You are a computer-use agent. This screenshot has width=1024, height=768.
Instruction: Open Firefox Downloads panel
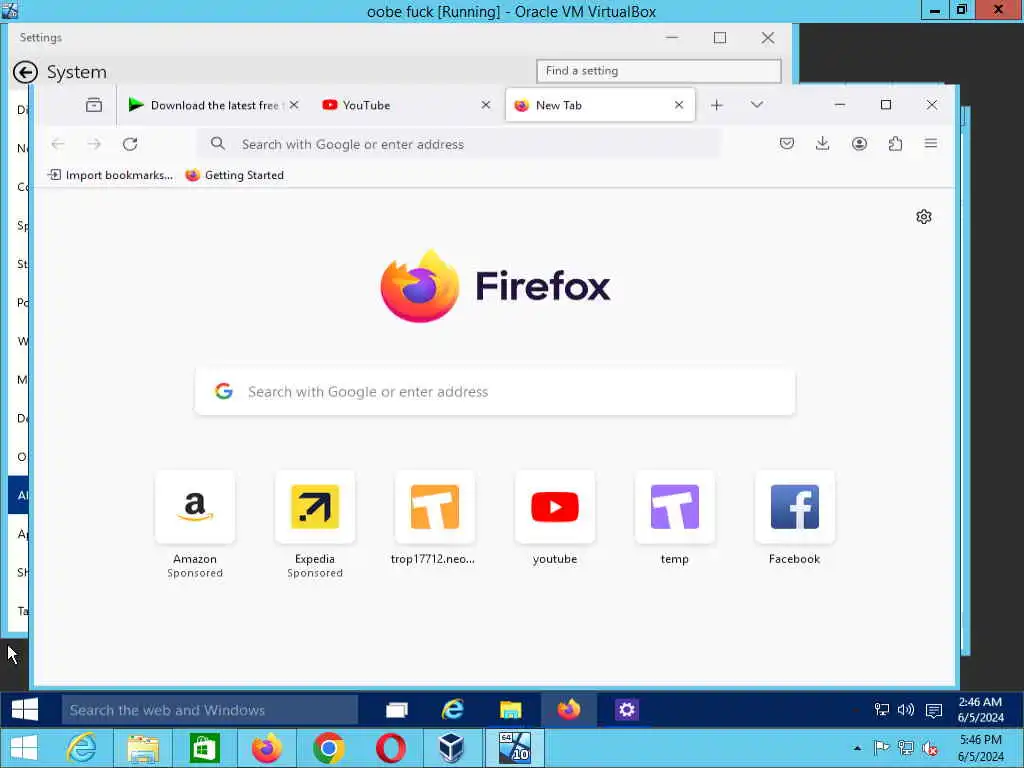823,144
